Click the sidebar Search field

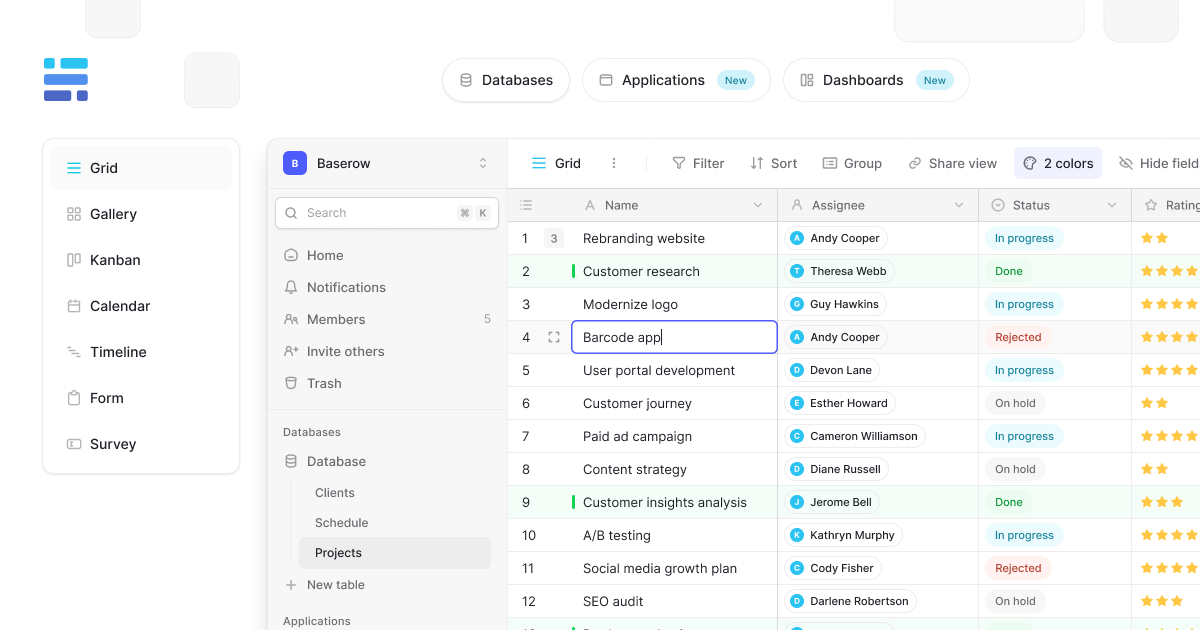[386, 213]
